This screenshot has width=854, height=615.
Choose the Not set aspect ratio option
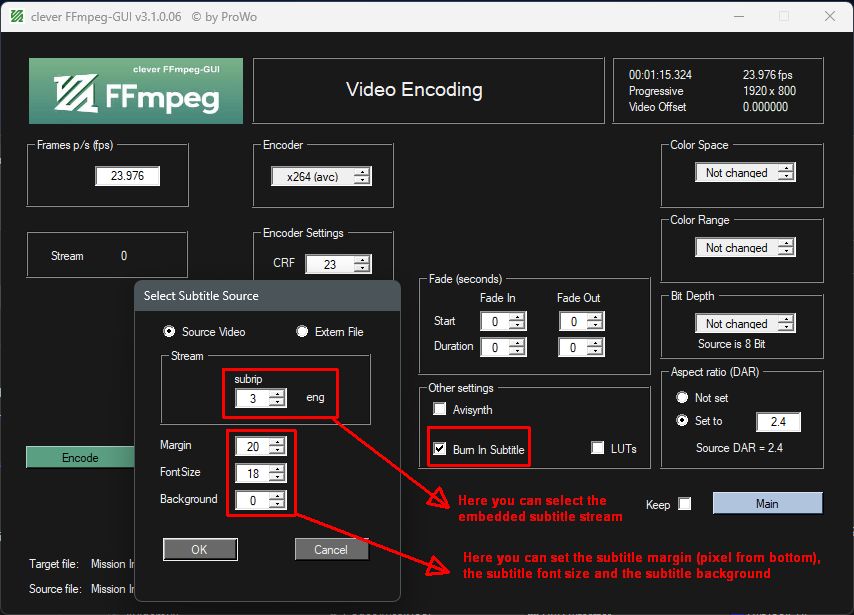click(x=682, y=397)
